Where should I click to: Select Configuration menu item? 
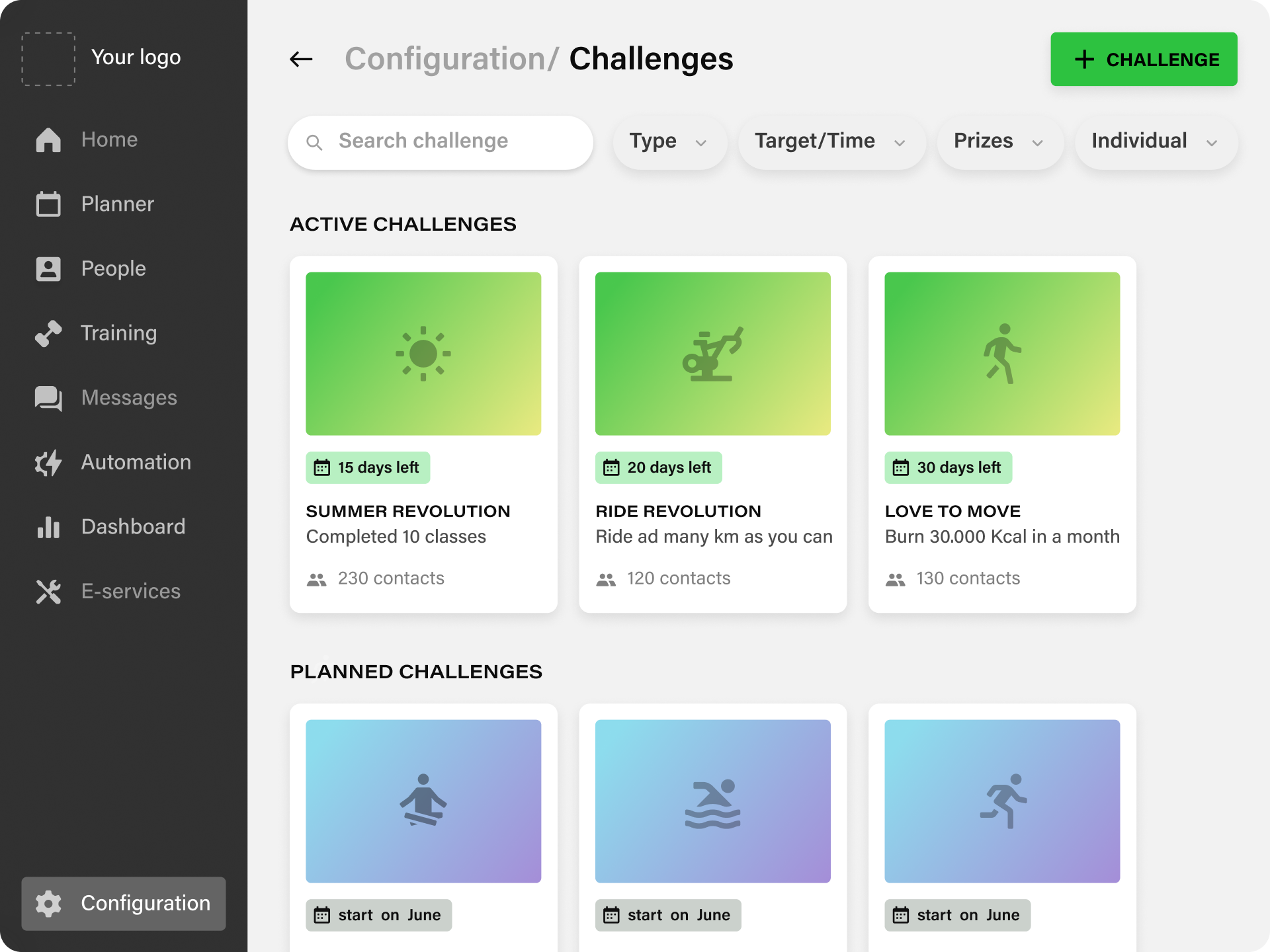pyautogui.click(x=124, y=903)
